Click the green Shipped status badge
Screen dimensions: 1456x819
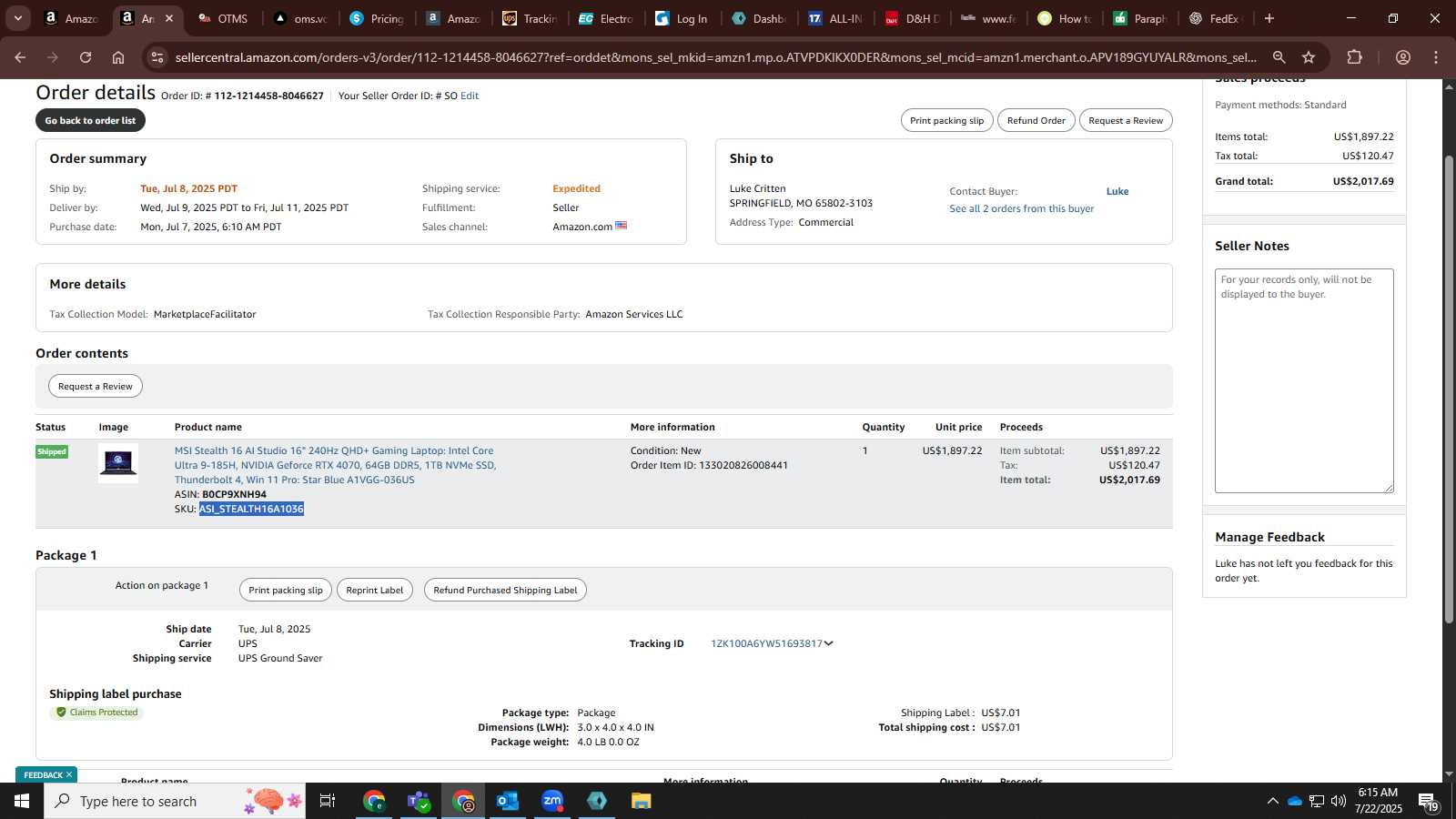[x=52, y=451]
